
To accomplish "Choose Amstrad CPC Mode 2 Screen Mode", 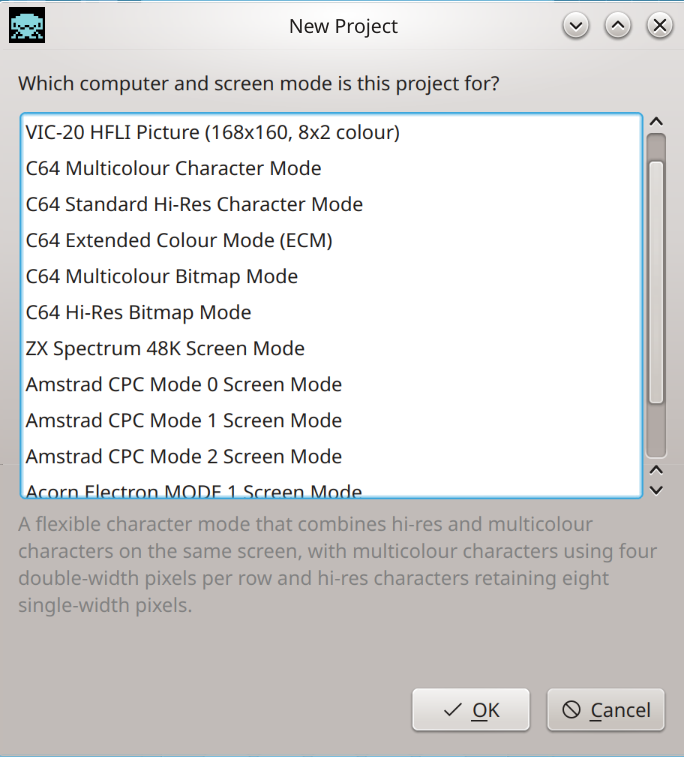I will pos(332,457).
